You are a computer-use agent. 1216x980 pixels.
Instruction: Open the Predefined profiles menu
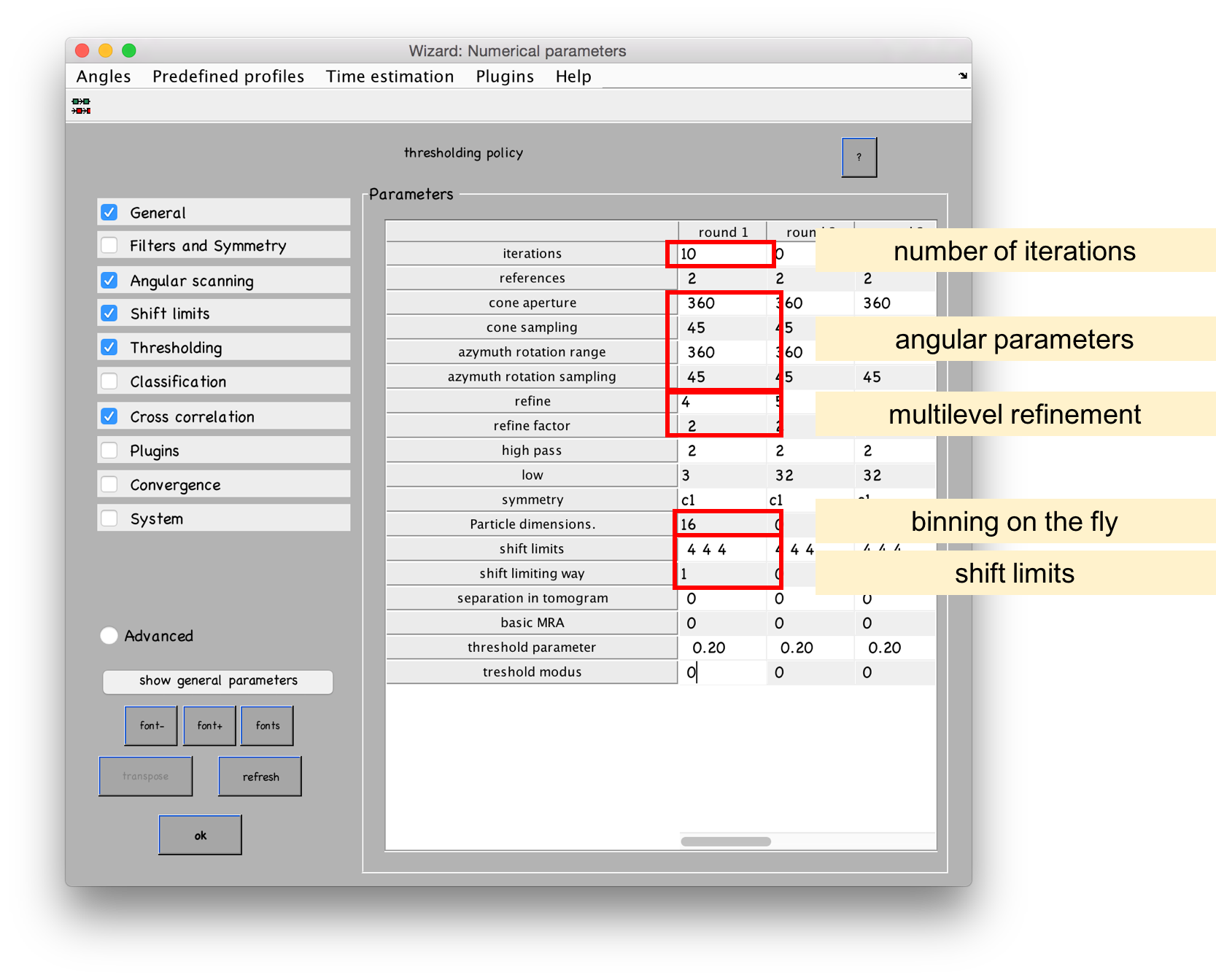[228, 77]
